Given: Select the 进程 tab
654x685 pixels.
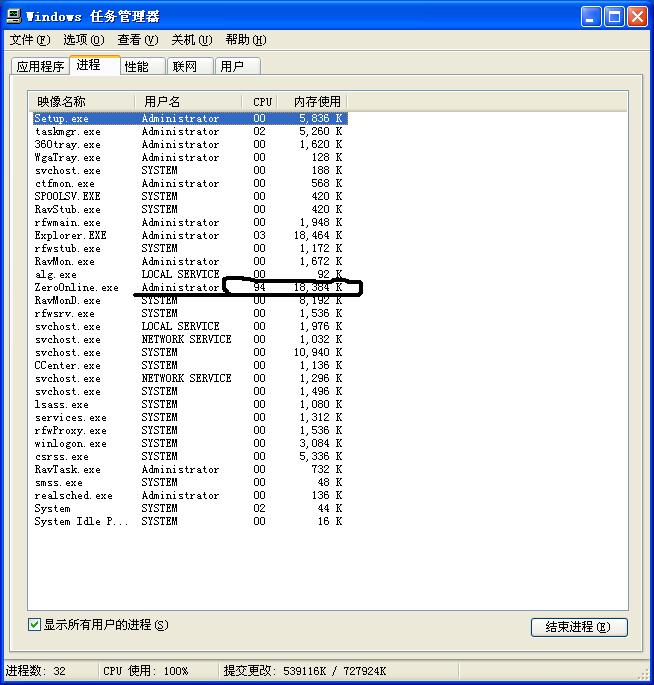Looking at the screenshot, I should (95, 65).
